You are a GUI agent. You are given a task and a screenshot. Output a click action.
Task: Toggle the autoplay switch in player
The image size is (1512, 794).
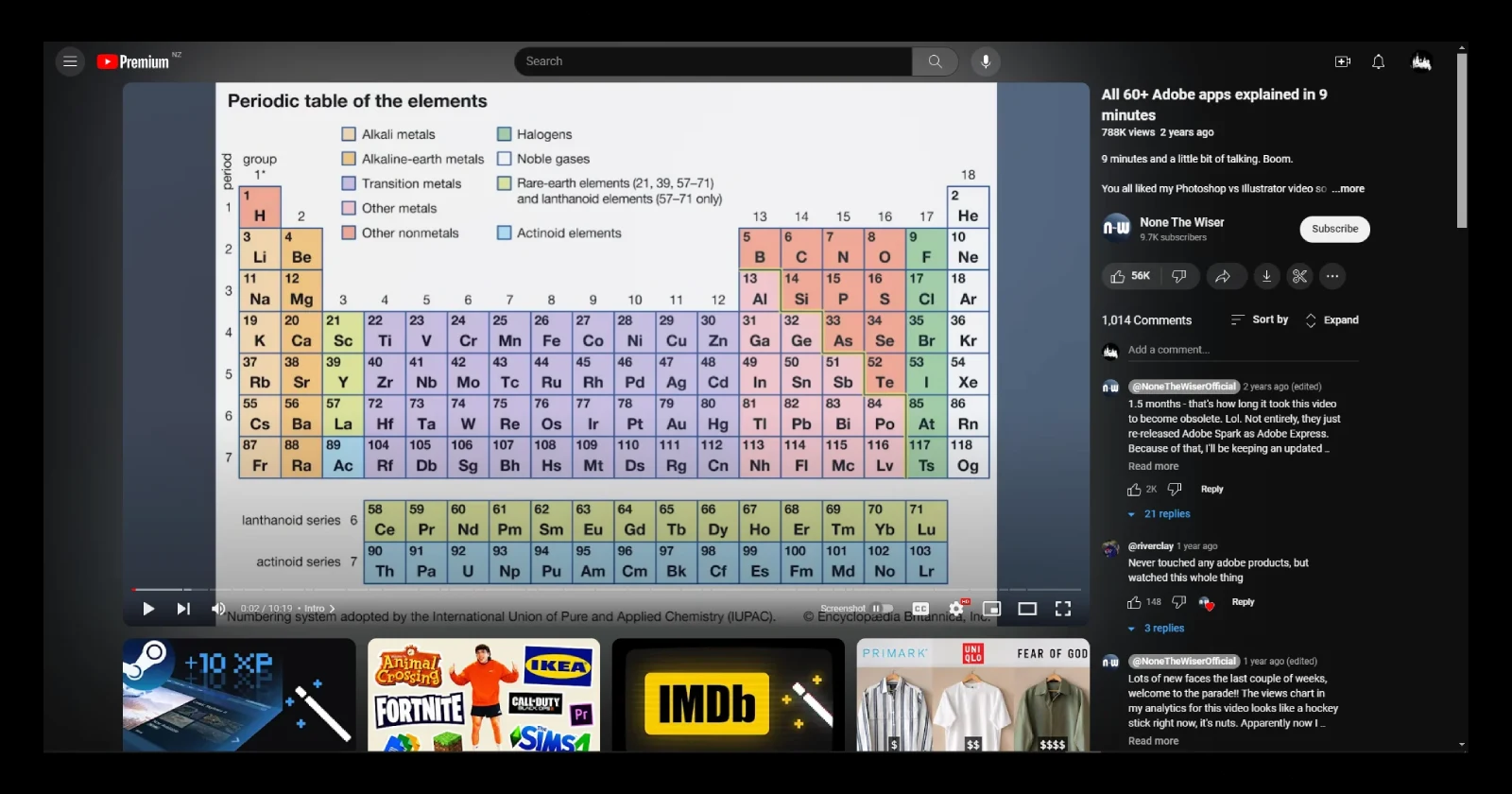coord(883,609)
